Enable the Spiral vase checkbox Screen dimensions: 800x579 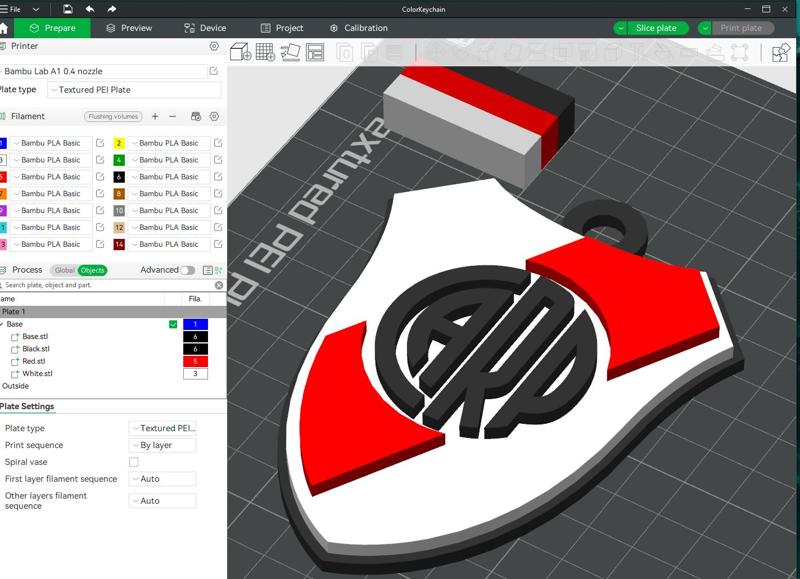point(134,462)
